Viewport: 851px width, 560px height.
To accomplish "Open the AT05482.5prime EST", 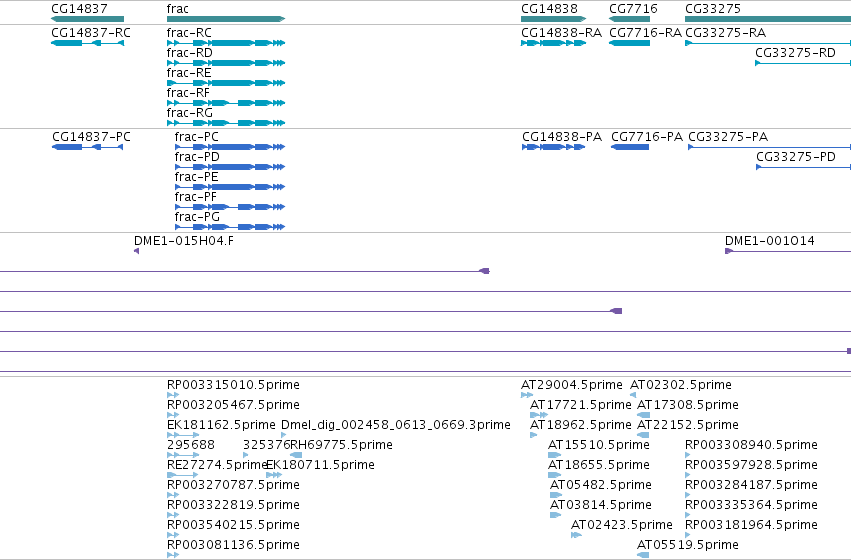I will pos(556,495).
